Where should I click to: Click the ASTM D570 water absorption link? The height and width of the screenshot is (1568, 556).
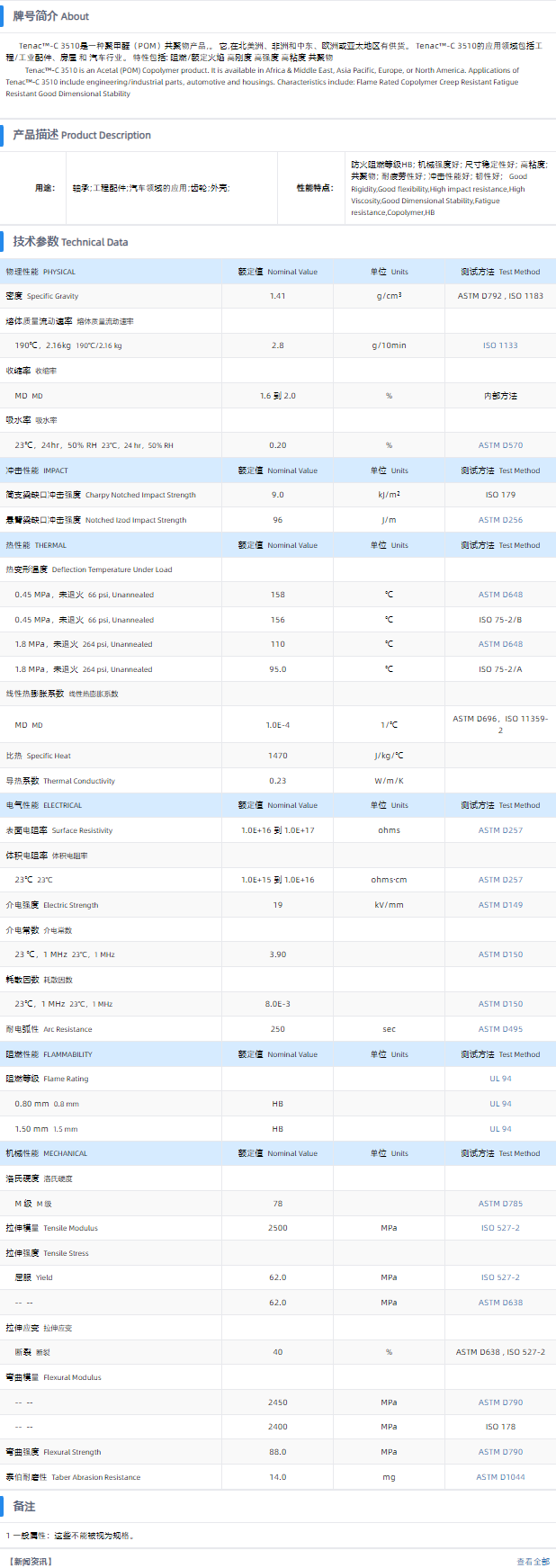500,445
